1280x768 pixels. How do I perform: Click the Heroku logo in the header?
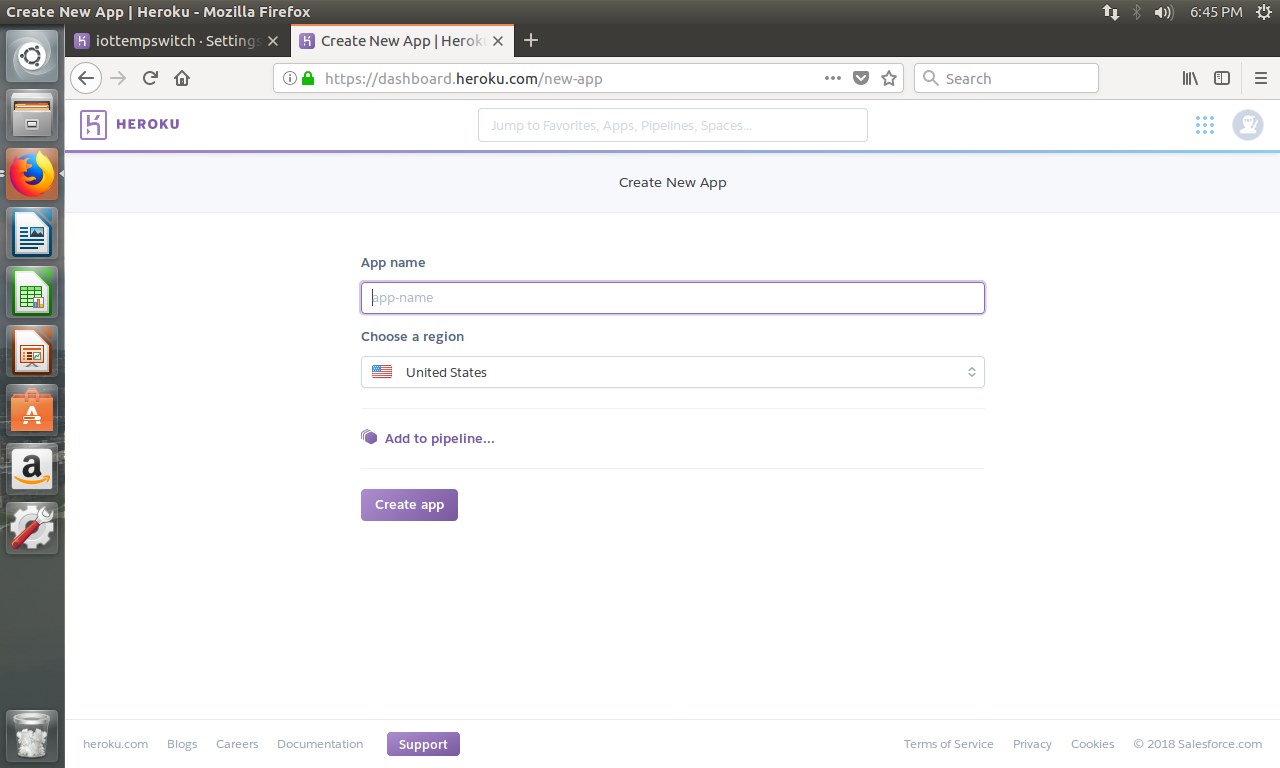pyautogui.click(x=93, y=125)
